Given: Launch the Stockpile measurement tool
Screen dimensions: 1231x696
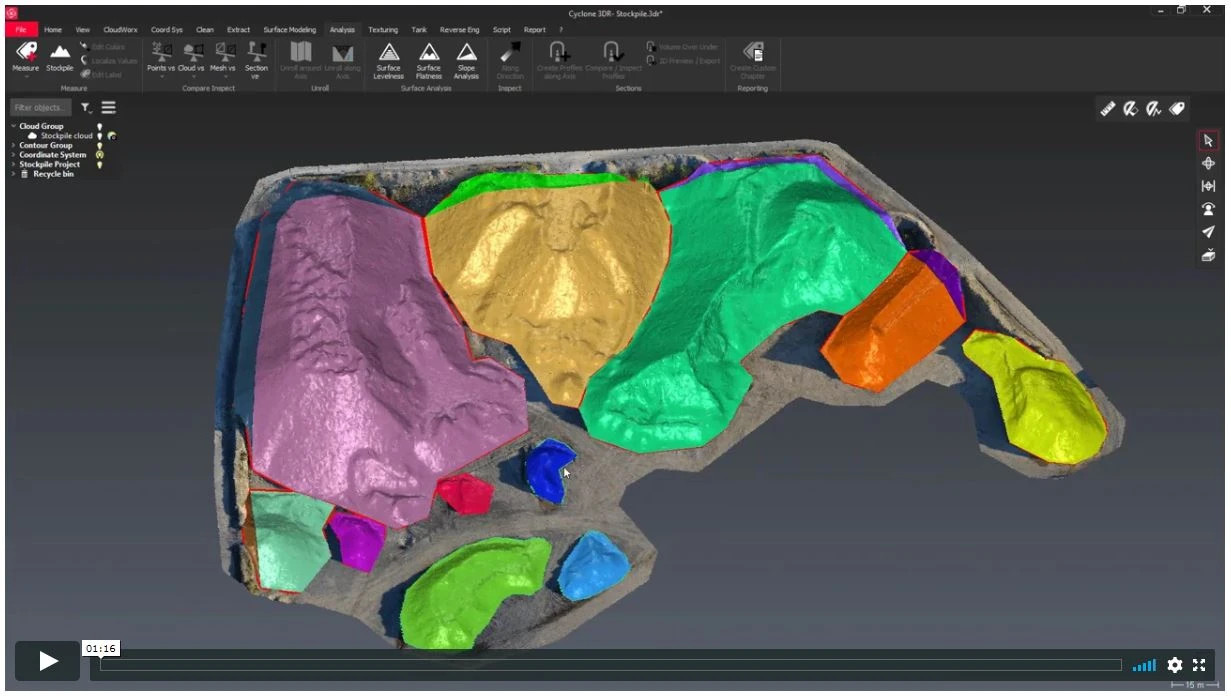Looking at the screenshot, I should pos(60,57).
